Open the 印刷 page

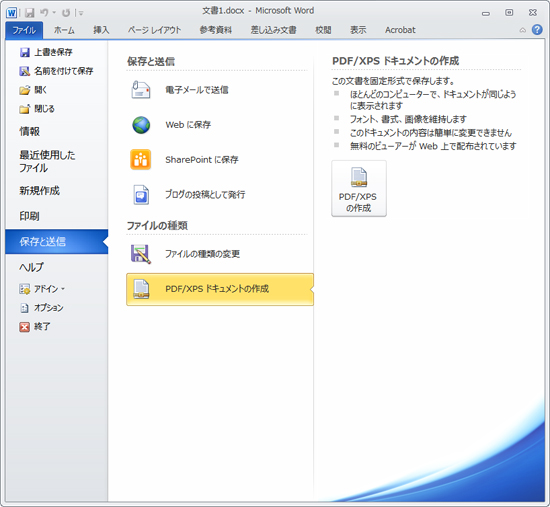point(29,216)
